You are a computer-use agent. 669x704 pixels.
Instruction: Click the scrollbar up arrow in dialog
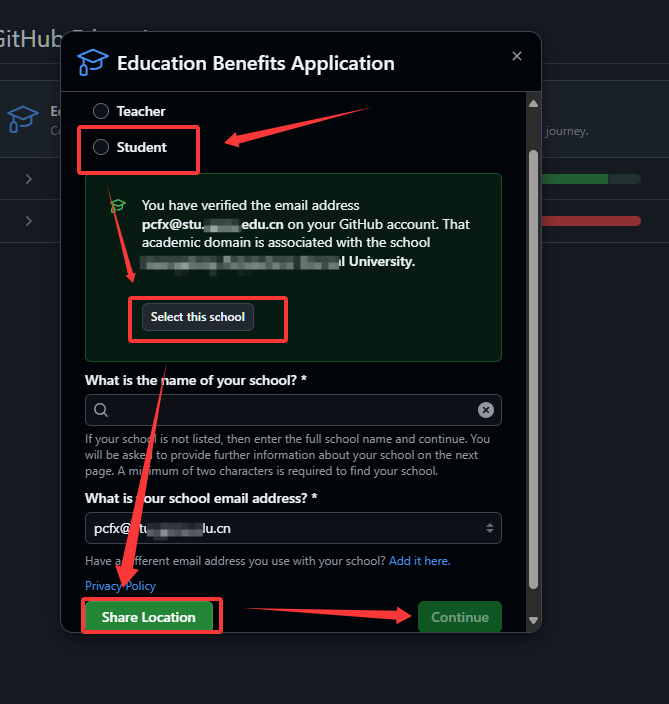pyautogui.click(x=533, y=104)
